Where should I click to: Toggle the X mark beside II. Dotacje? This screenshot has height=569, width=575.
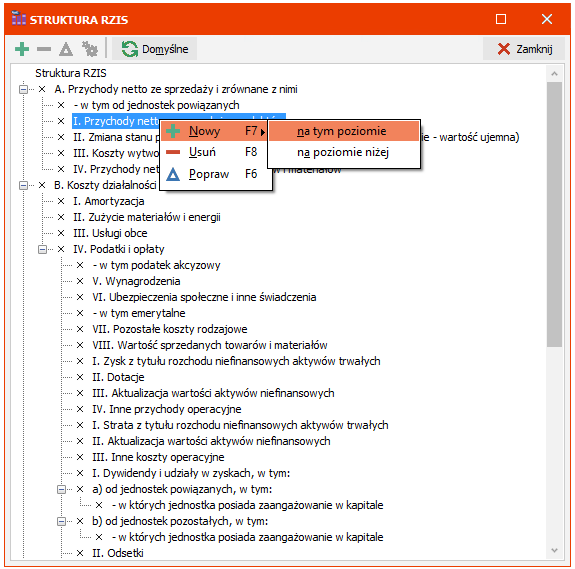[80, 377]
